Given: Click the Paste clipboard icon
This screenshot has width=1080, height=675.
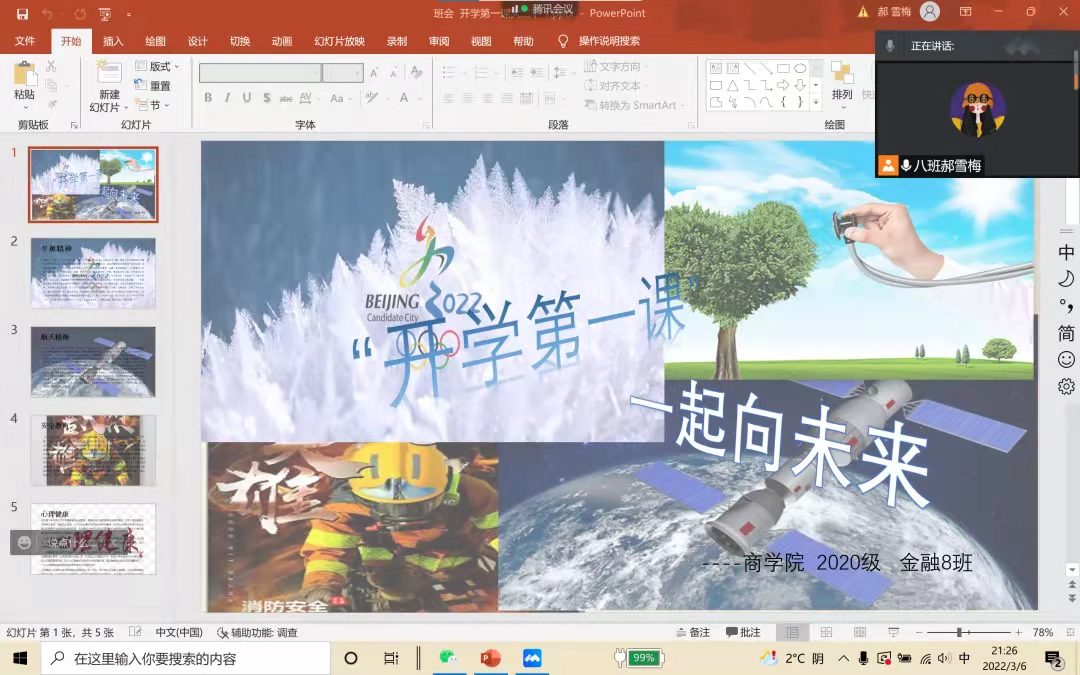Looking at the screenshot, I should 24,74.
